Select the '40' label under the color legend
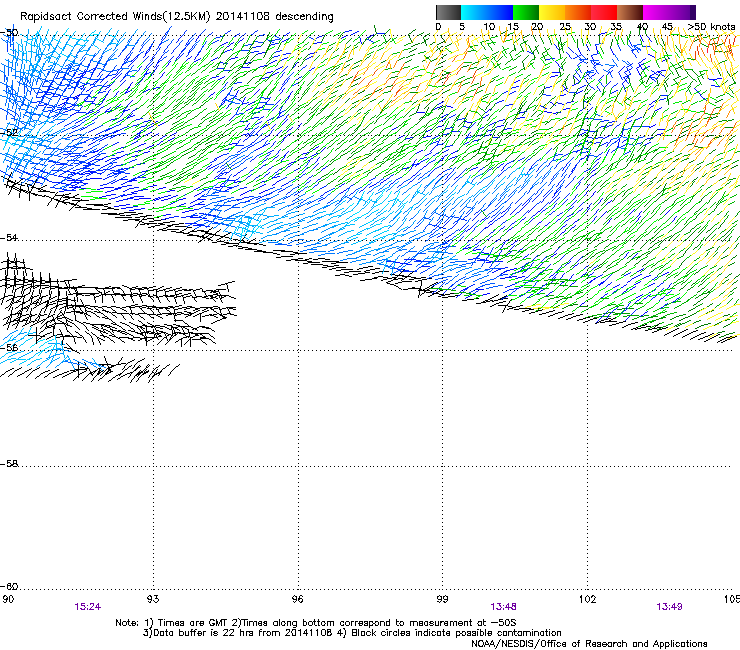Viewport: 740px width, 650px height. pos(642,27)
